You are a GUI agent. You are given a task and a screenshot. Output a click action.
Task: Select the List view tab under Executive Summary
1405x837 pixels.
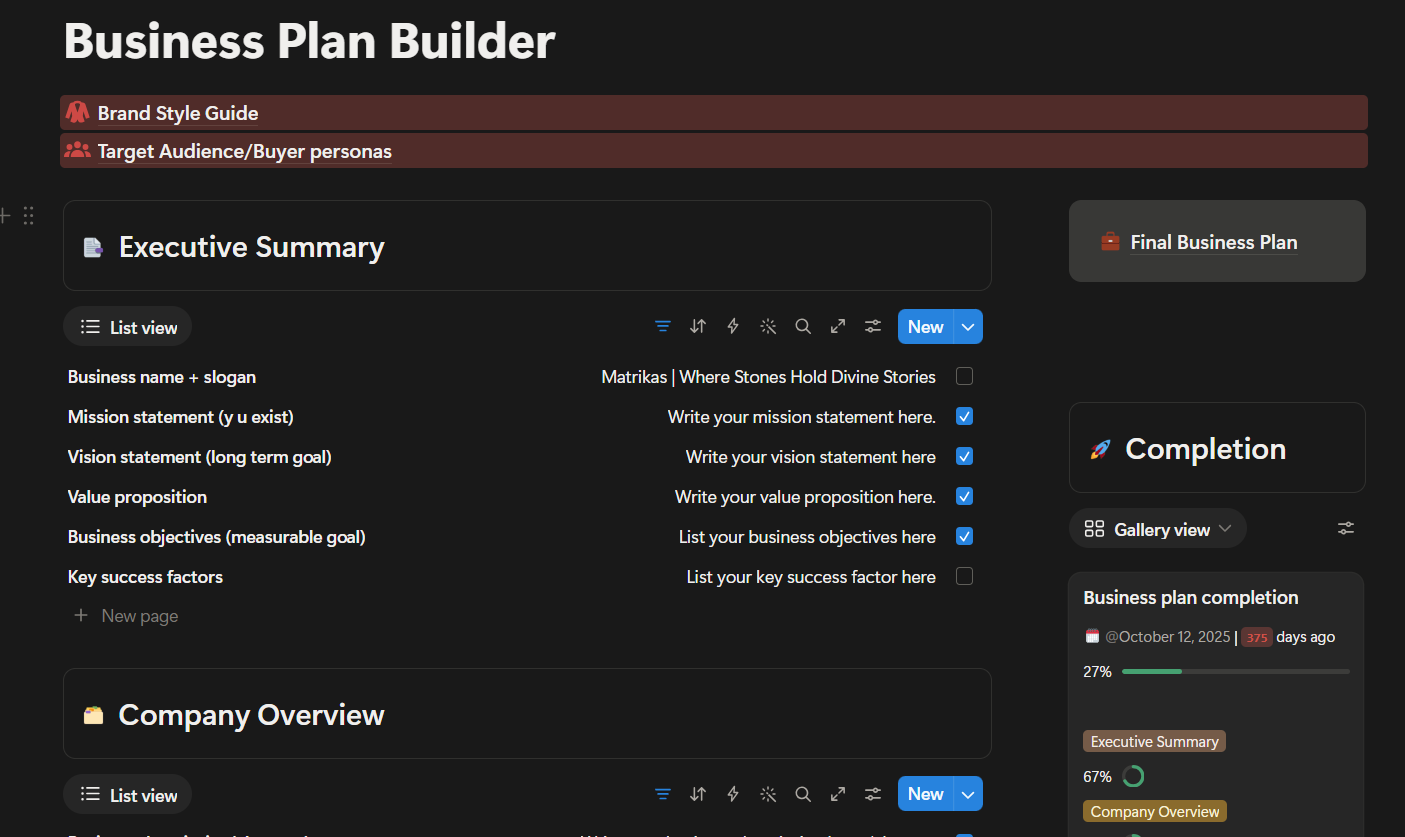[128, 327]
